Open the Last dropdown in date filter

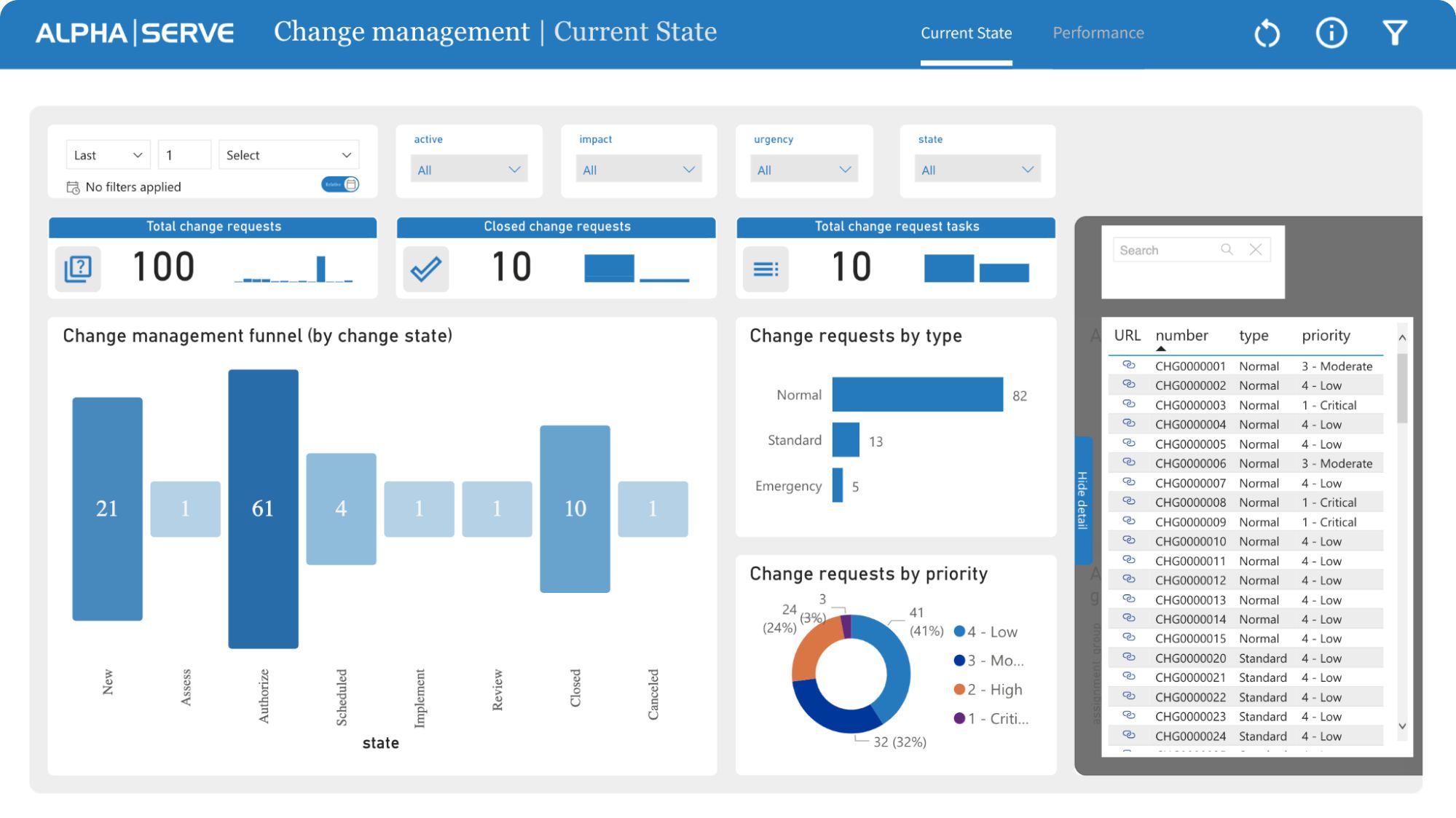click(107, 154)
